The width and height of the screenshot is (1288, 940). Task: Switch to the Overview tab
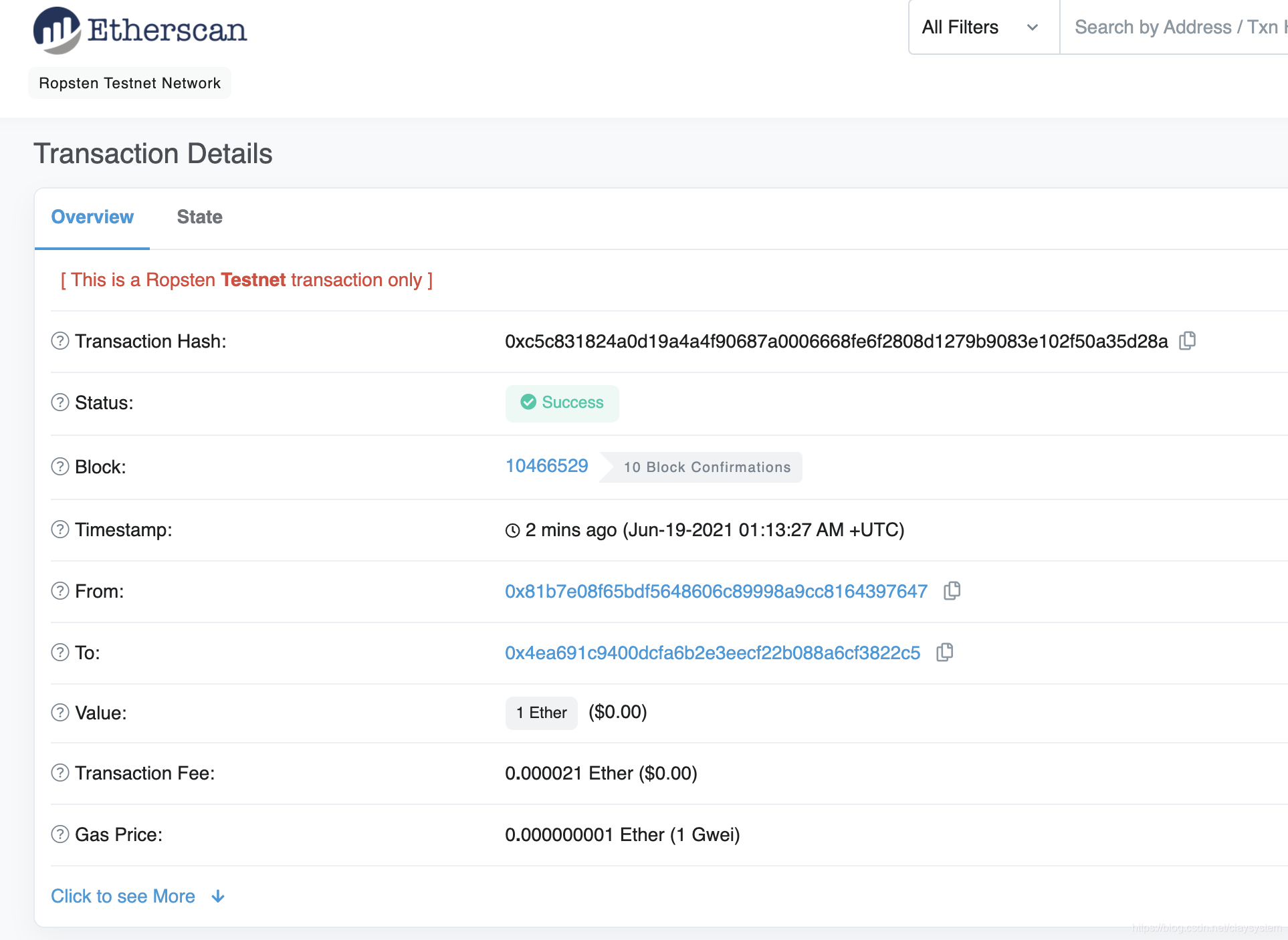92,217
